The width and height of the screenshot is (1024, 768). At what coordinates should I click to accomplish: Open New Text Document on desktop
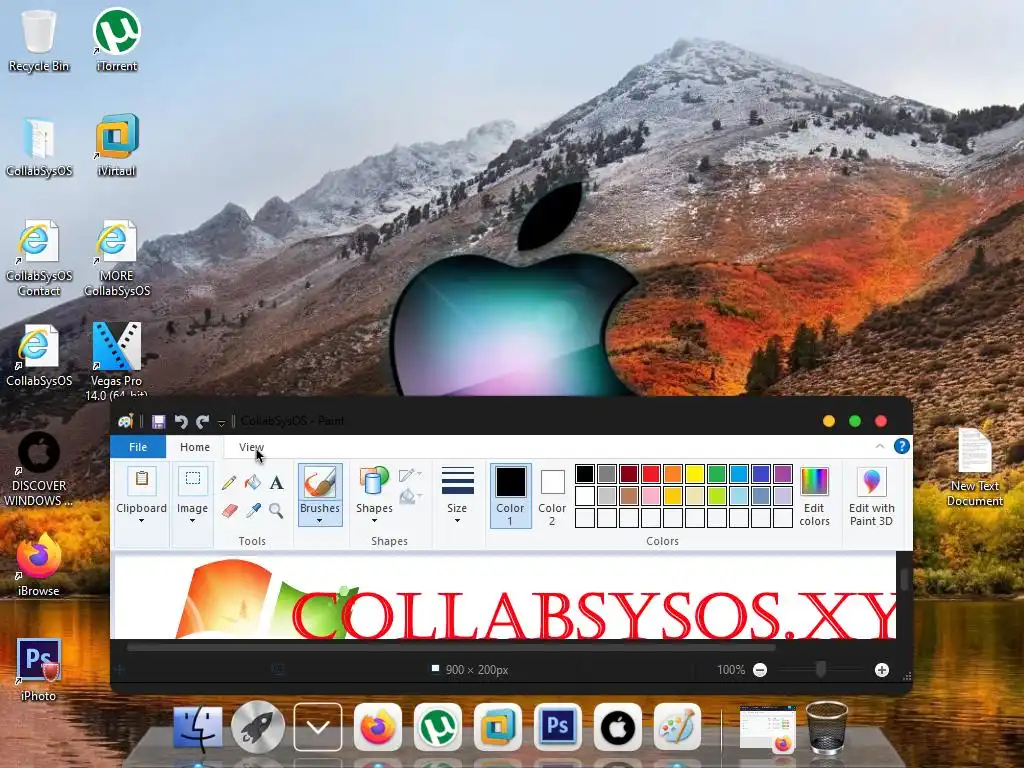(x=974, y=467)
